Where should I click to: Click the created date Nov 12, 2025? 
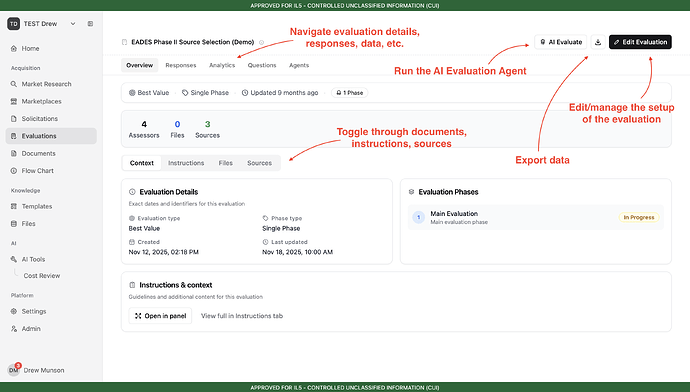[164, 252]
